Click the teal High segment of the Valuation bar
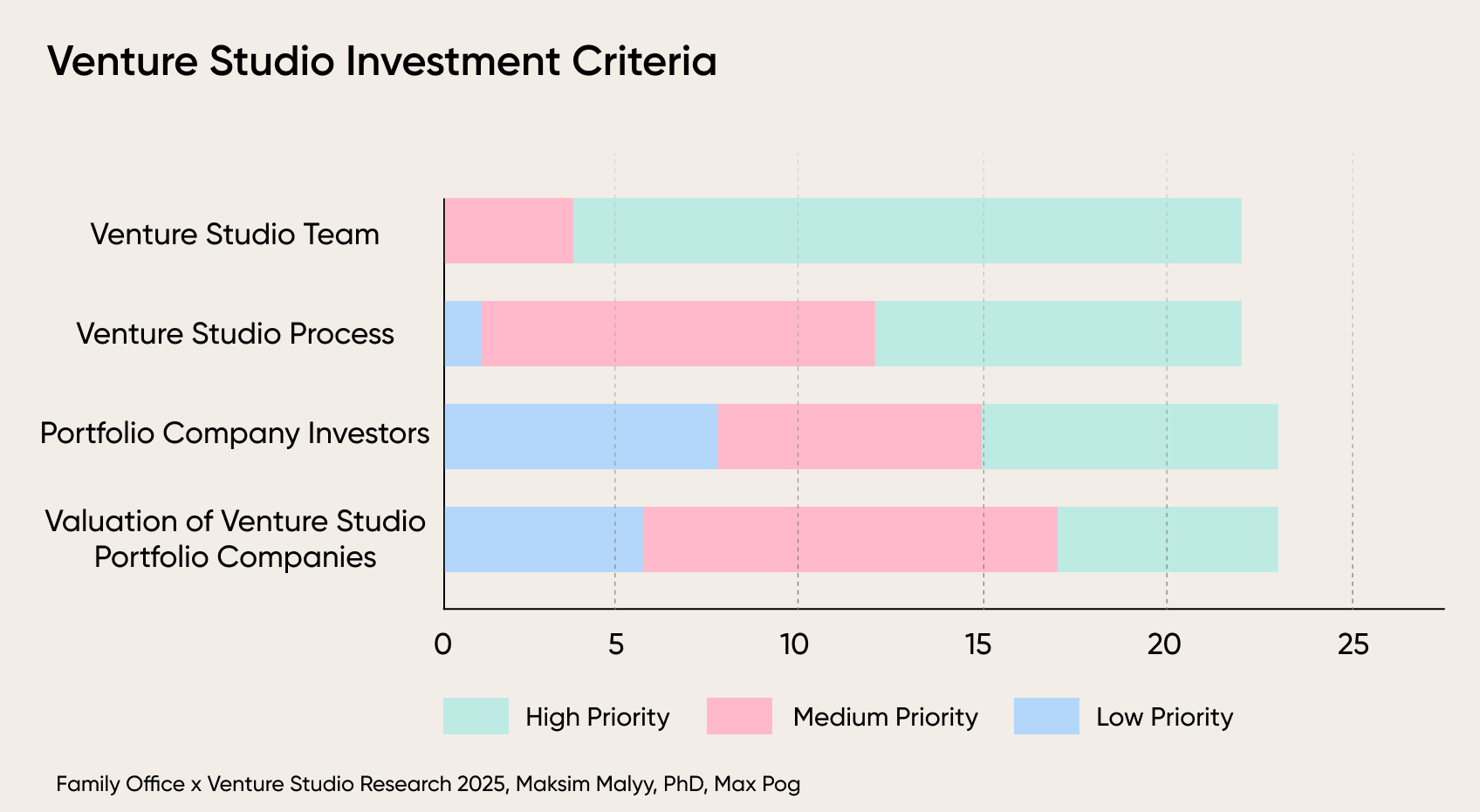The width and height of the screenshot is (1480, 812). [x=1168, y=539]
